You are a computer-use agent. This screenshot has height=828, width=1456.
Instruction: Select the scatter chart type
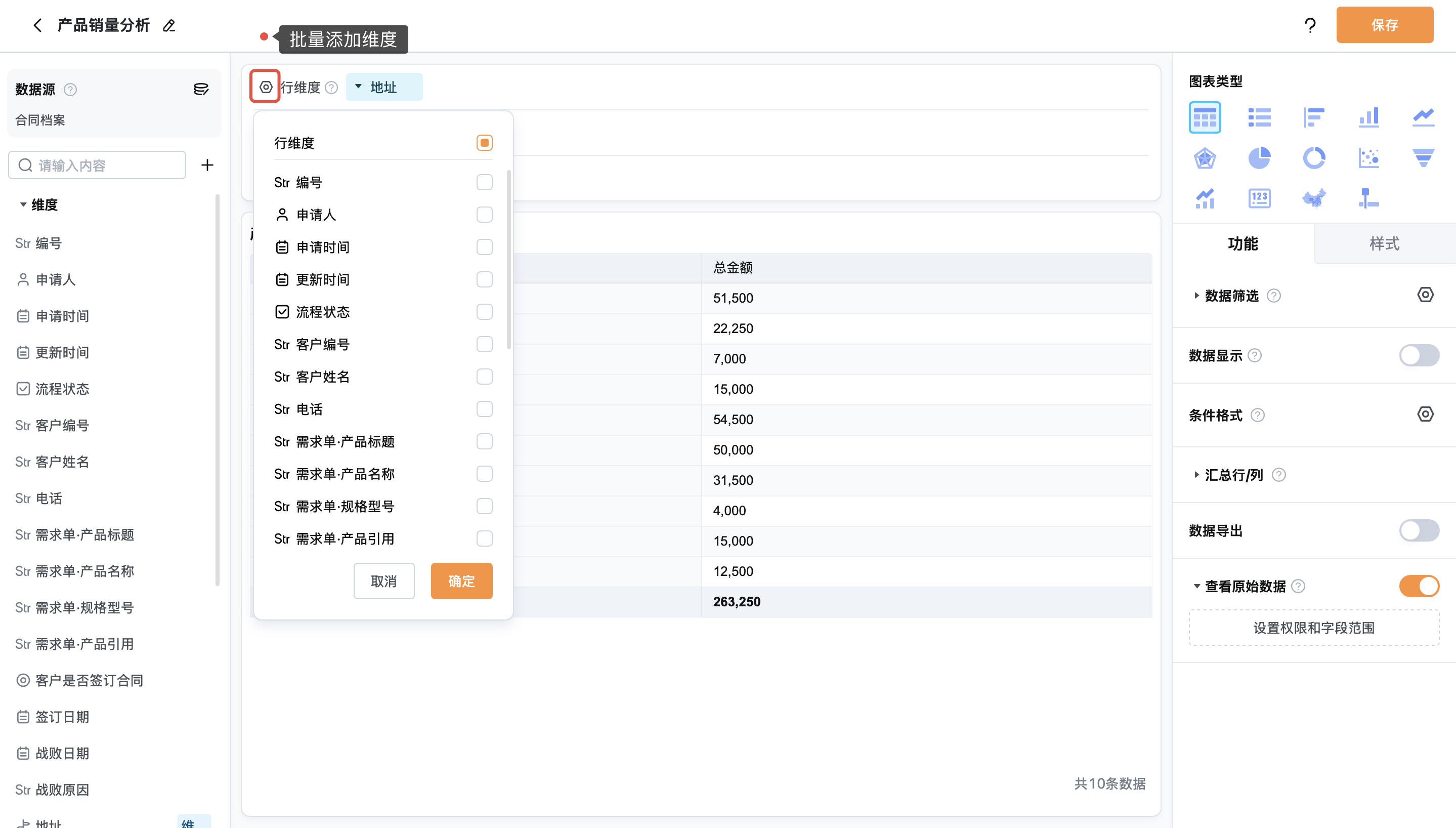1368,158
